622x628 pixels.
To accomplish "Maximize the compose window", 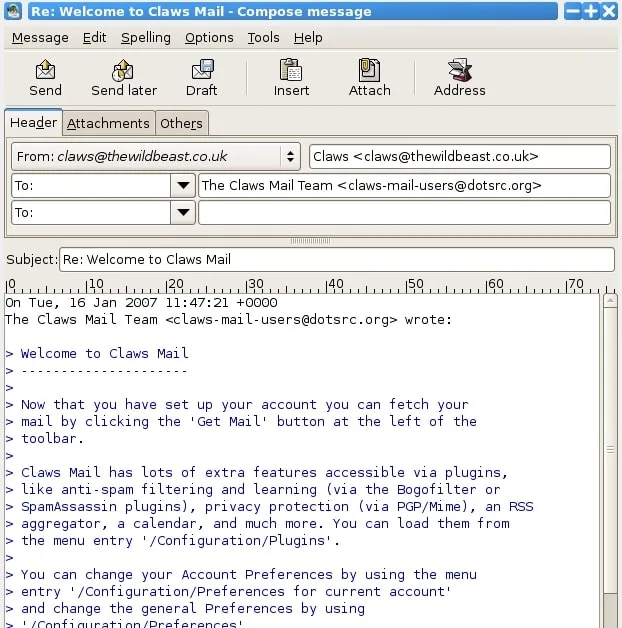I will coord(591,11).
